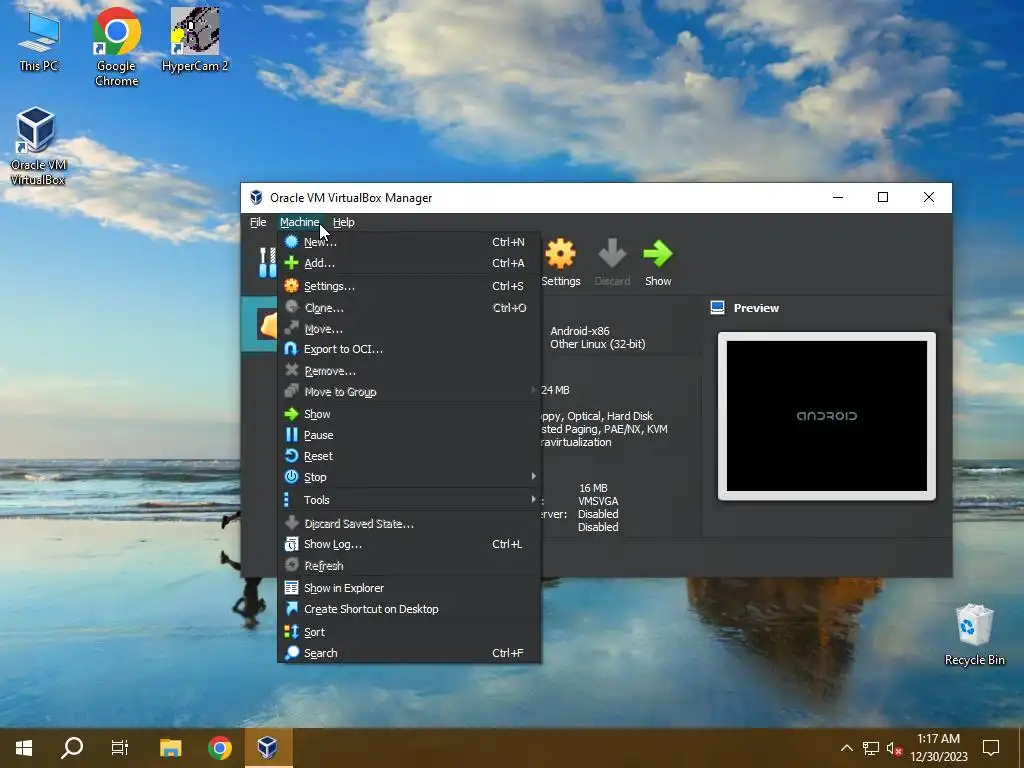Click the Show in Explorer icon

click(291, 588)
